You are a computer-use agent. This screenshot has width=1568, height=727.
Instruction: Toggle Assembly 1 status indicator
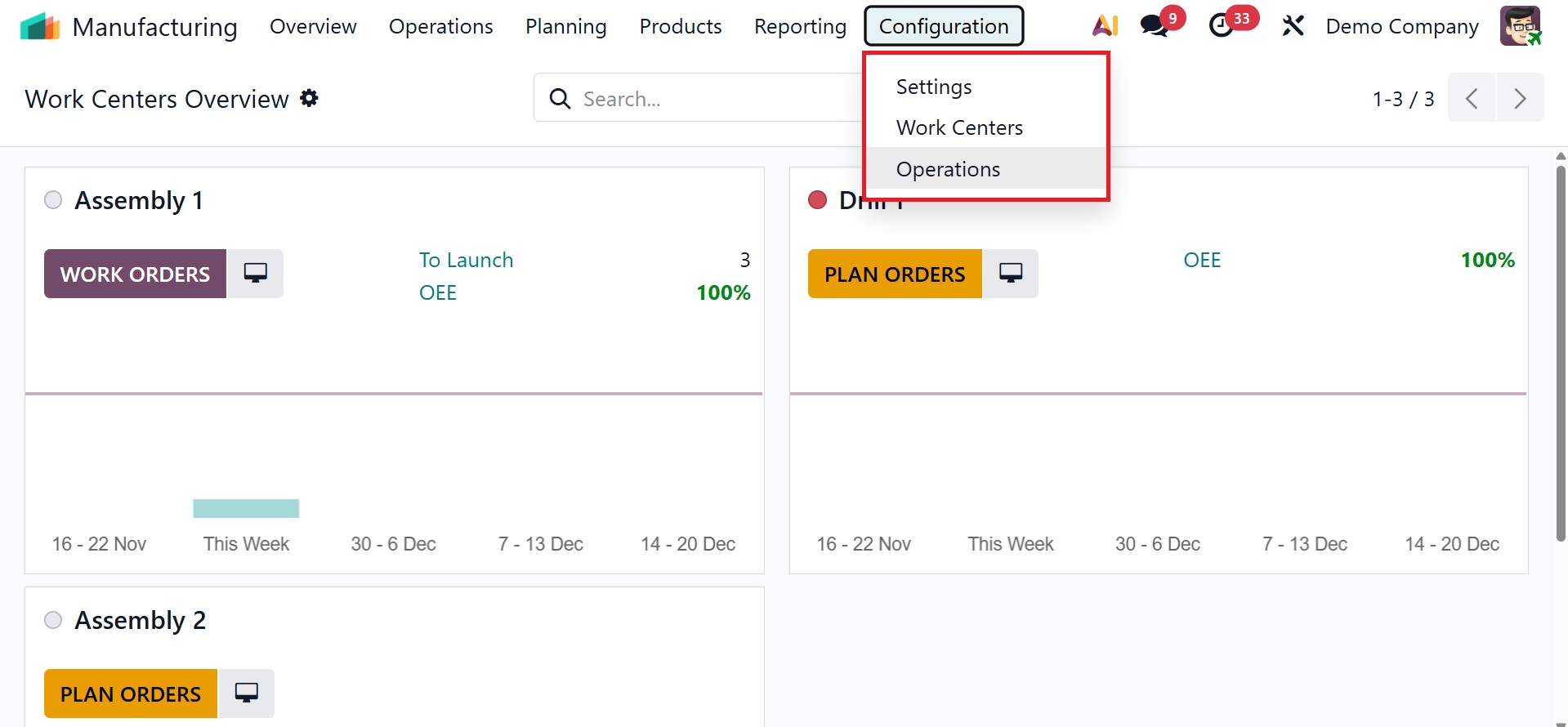pos(53,200)
